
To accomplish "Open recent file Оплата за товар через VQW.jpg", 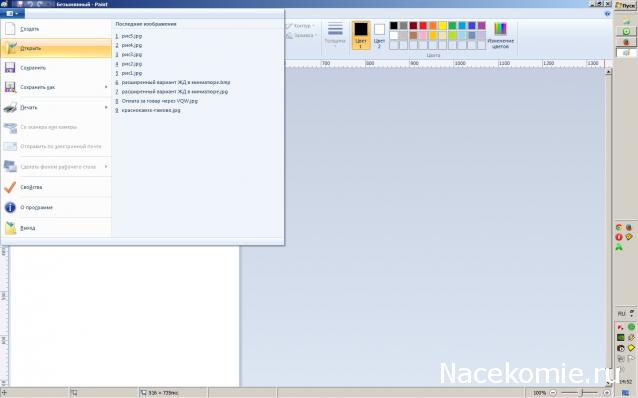I will (160, 101).
